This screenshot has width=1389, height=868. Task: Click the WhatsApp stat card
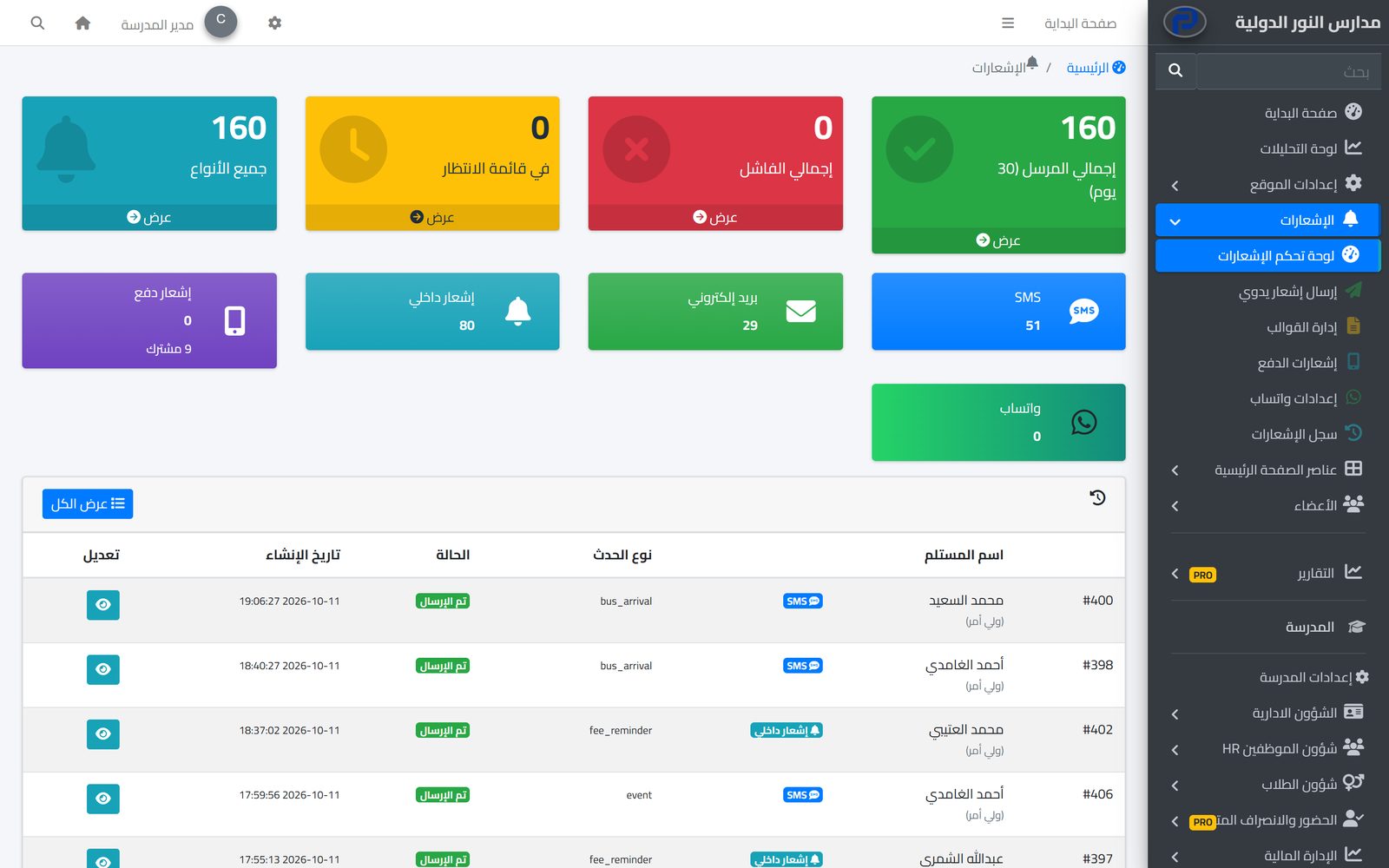point(998,423)
